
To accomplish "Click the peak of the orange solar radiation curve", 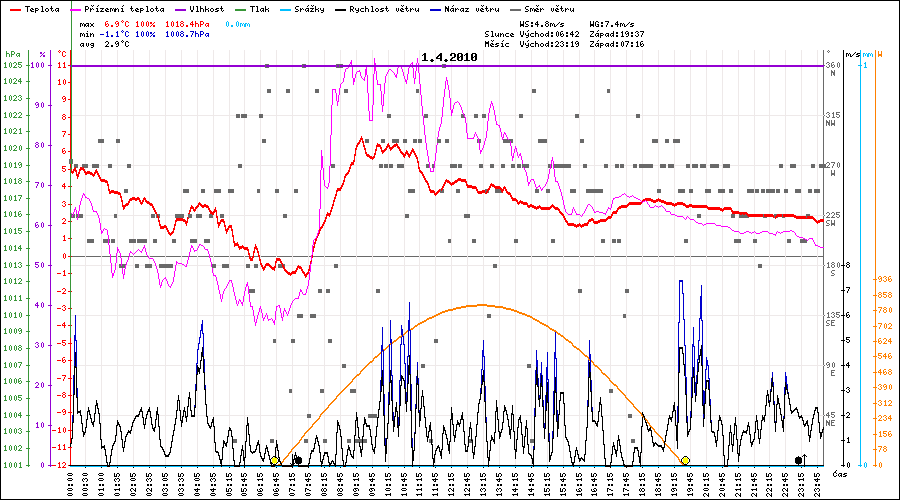I will (480, 304).
